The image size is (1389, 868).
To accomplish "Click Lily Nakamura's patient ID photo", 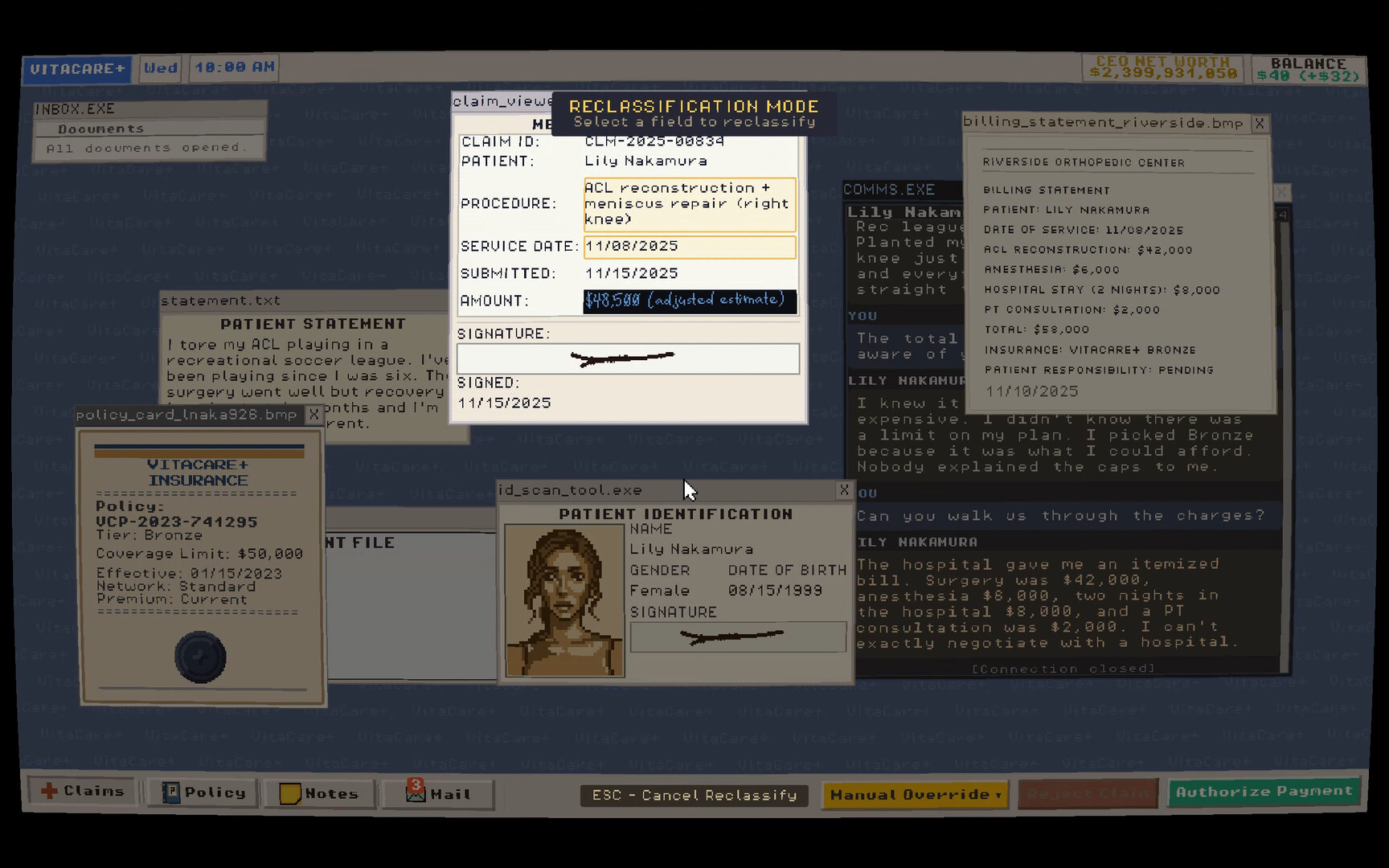I will tap(564, 600).
